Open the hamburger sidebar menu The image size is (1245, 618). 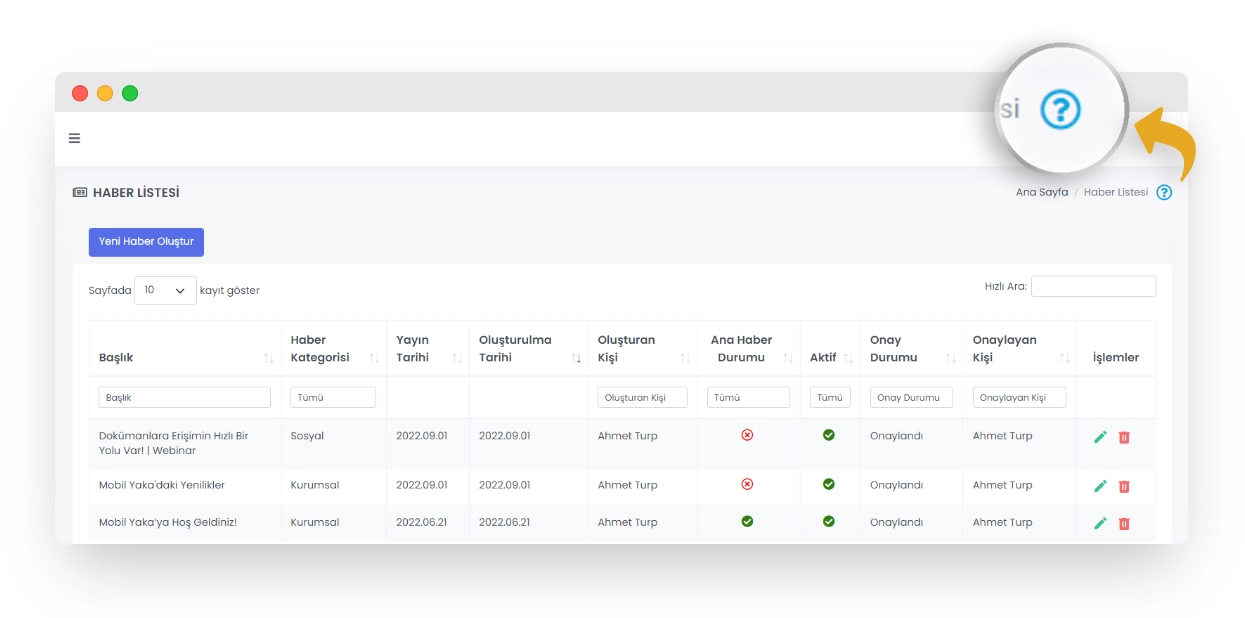(x=74, y=138)
